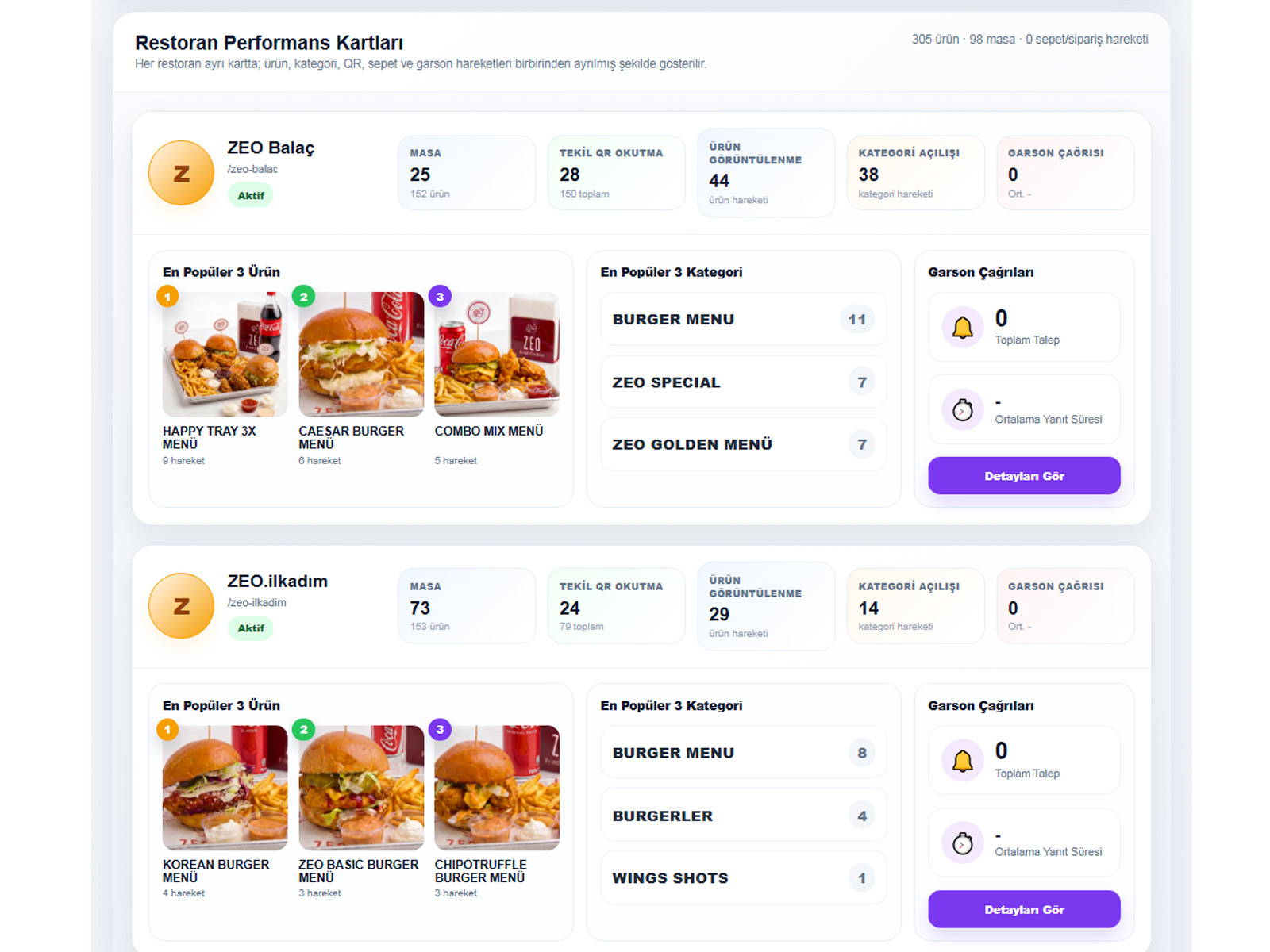Click the KOREAN BURGER MENÜ product name
The width and height of the screenshot is (1270, 952).
216,871
